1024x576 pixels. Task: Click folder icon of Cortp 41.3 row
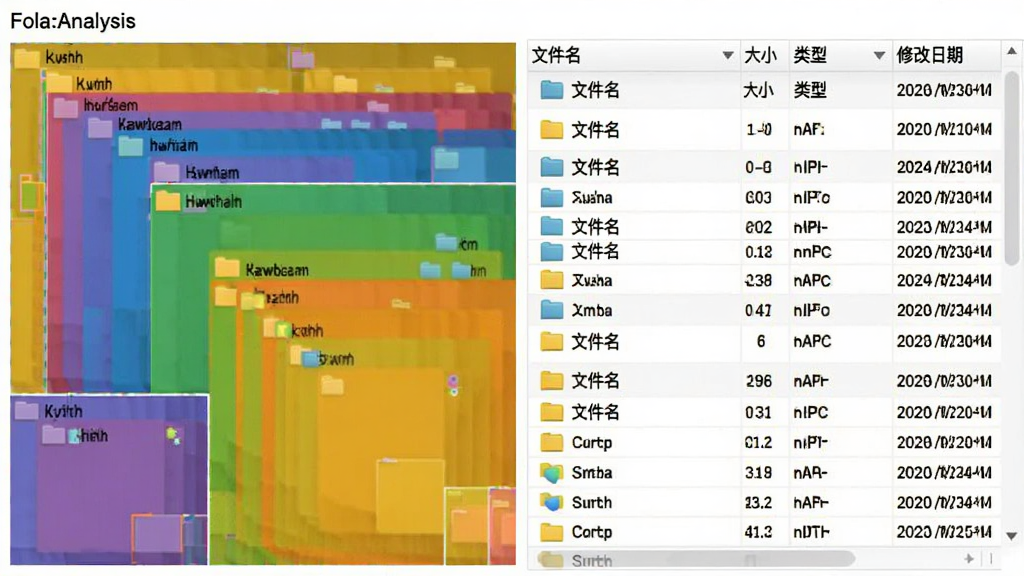552,532
